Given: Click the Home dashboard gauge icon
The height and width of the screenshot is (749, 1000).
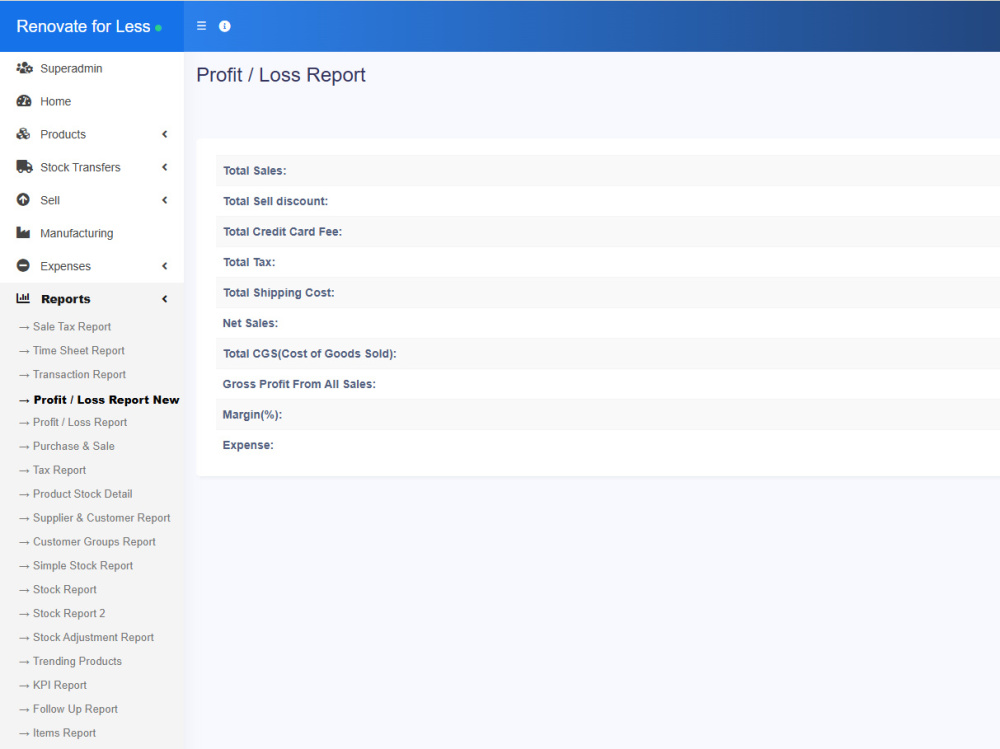Looking at the screenshot, I should (24, 101).
